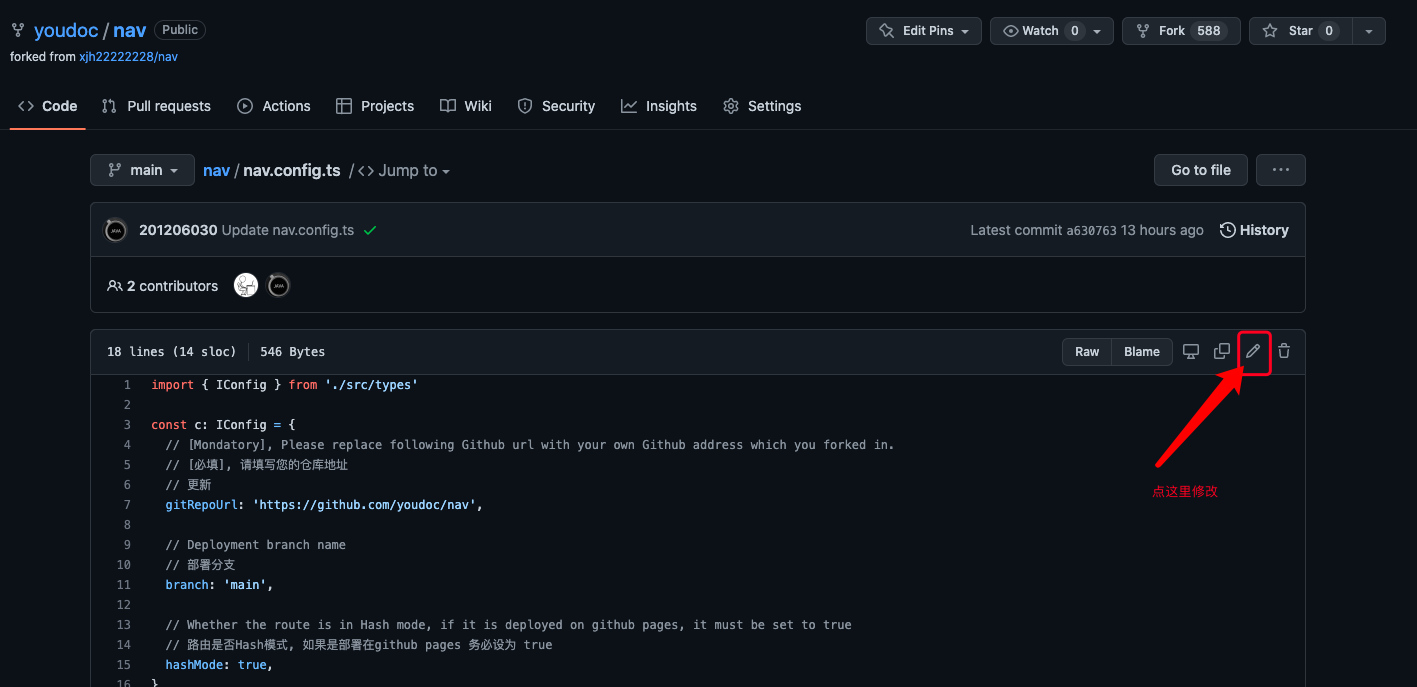
Task: Click the hashMode: true line
Action: click(219, 665)
